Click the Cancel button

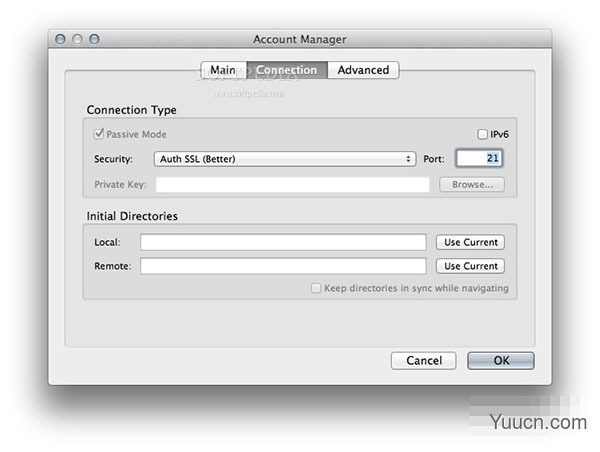(424, 361)
